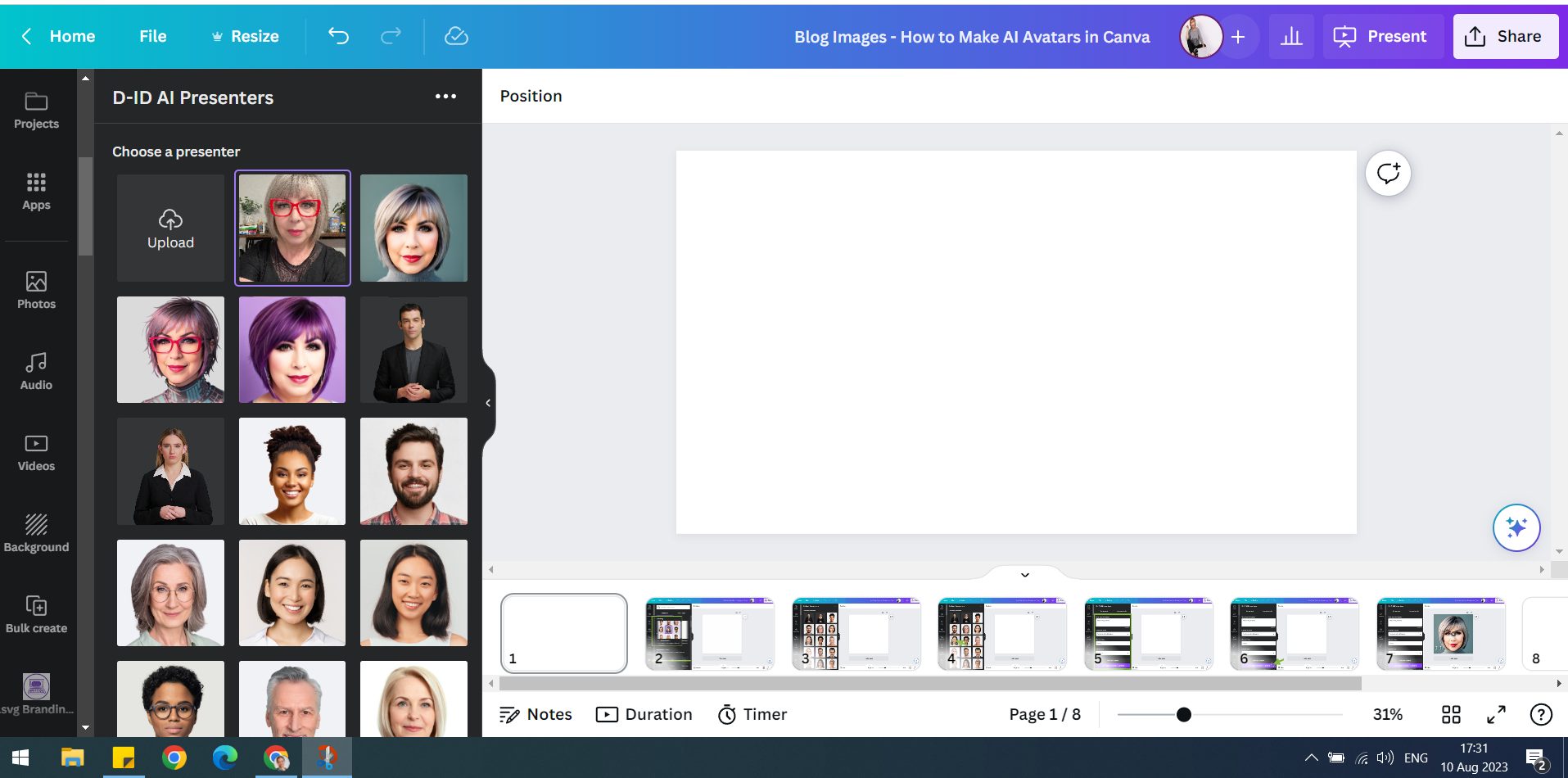
Task: Add a comment using the comment icon
Action: pyautogui.click(x=1387, y=173)
